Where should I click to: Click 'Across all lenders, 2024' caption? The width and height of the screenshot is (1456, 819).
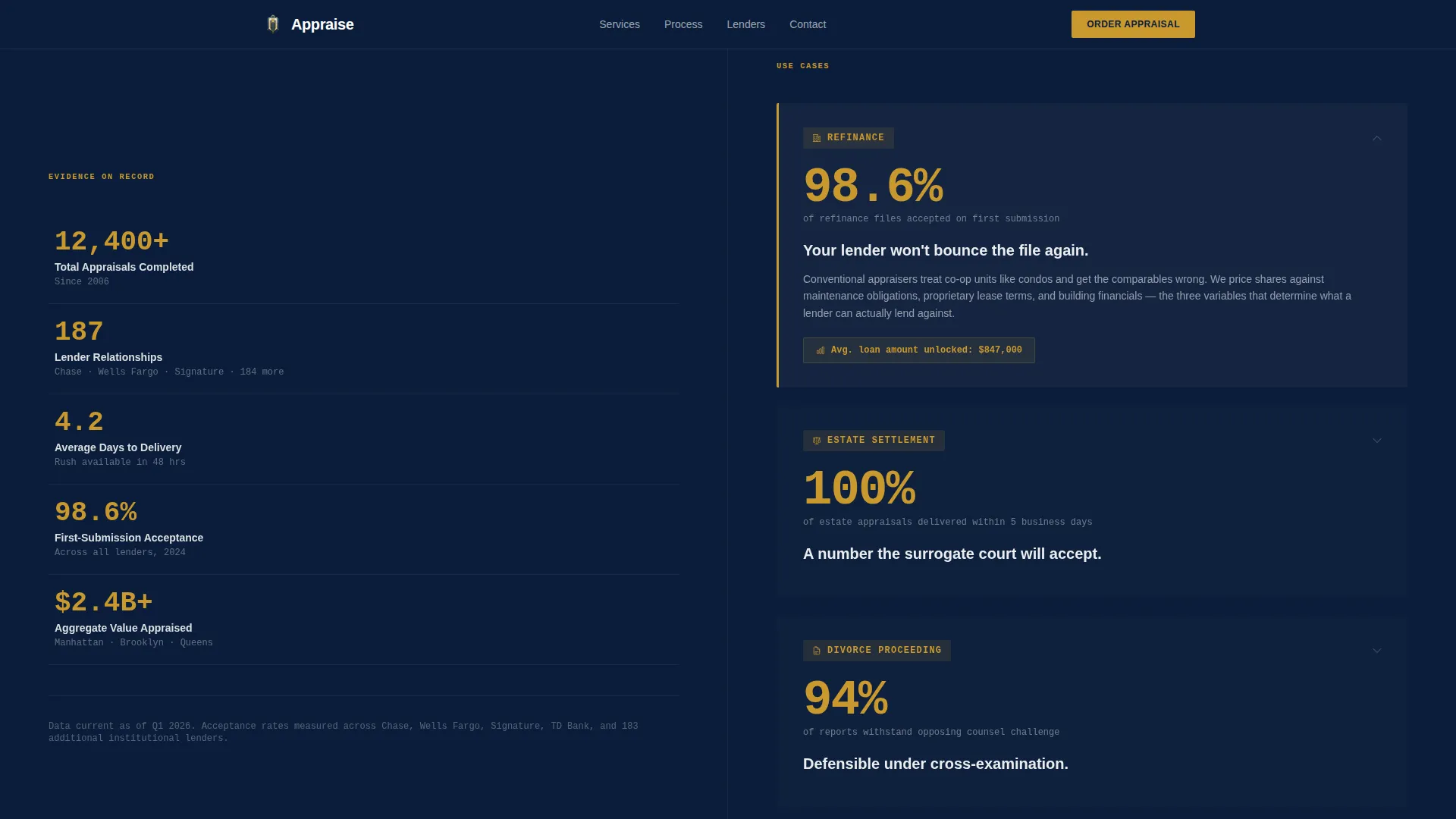120,553
